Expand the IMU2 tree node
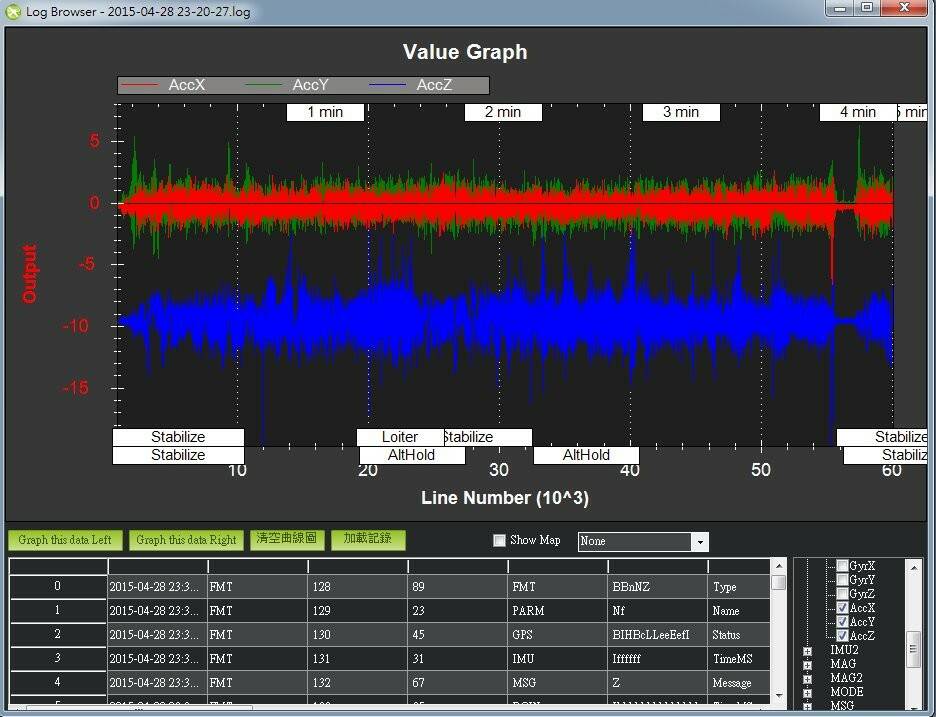 click(807, 651)
